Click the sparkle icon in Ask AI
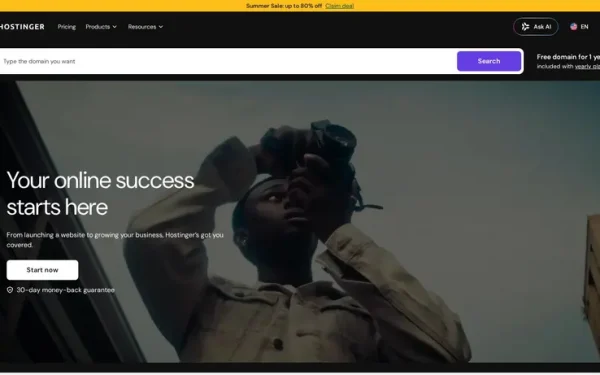Viewport: 600px width, 375px height. tap(525, 27)
